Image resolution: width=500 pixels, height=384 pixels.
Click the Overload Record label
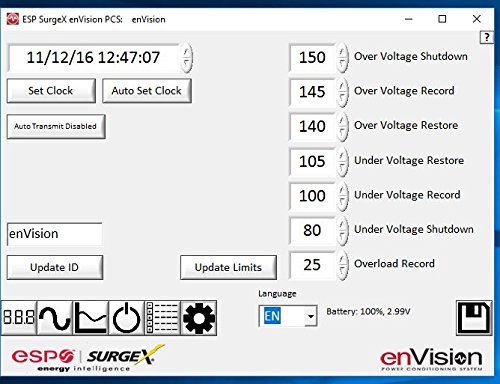pos(394,264)
